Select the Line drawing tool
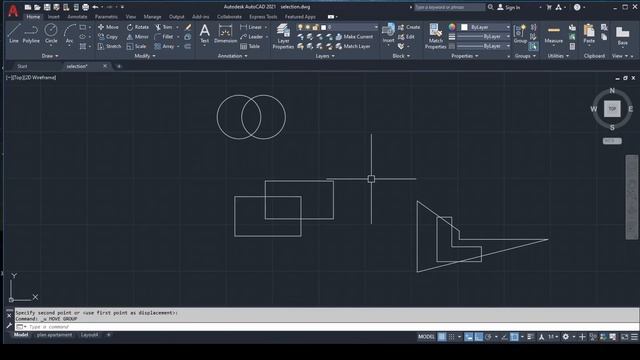 point(13,33)
